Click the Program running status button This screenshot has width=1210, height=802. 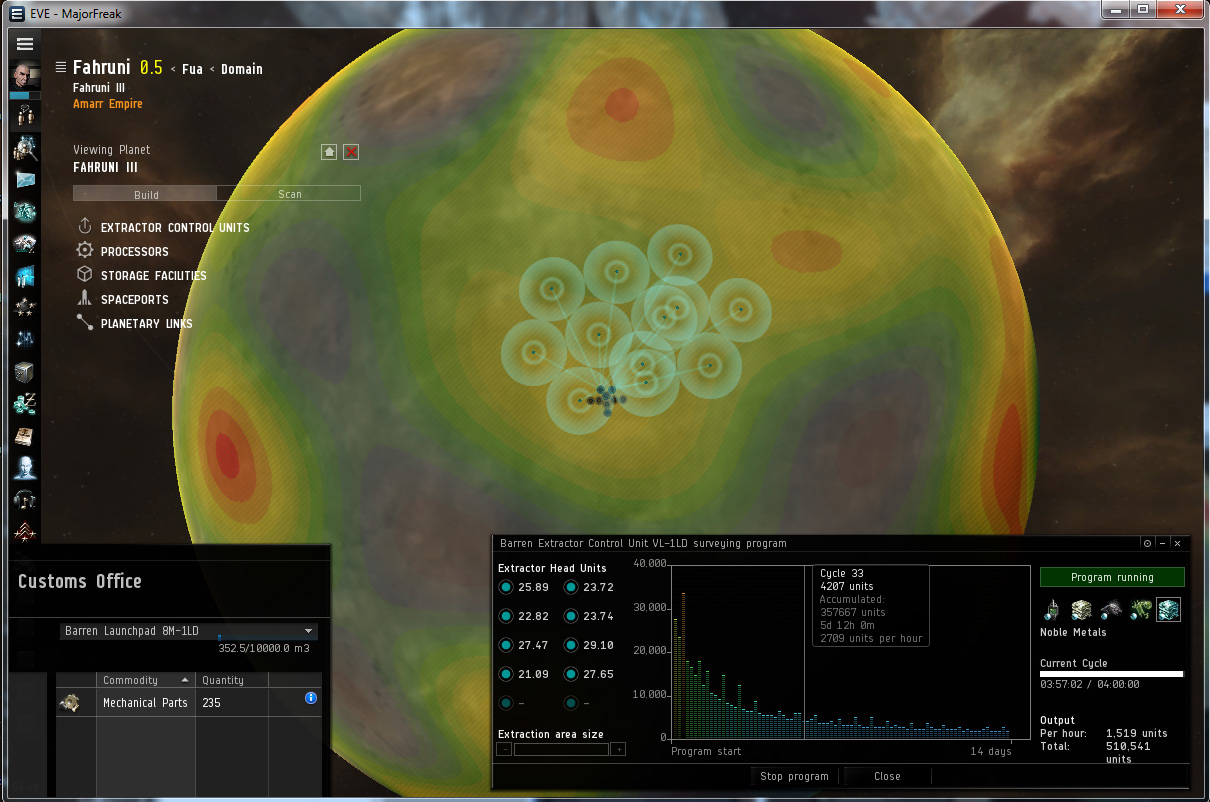pos(1112,577)
